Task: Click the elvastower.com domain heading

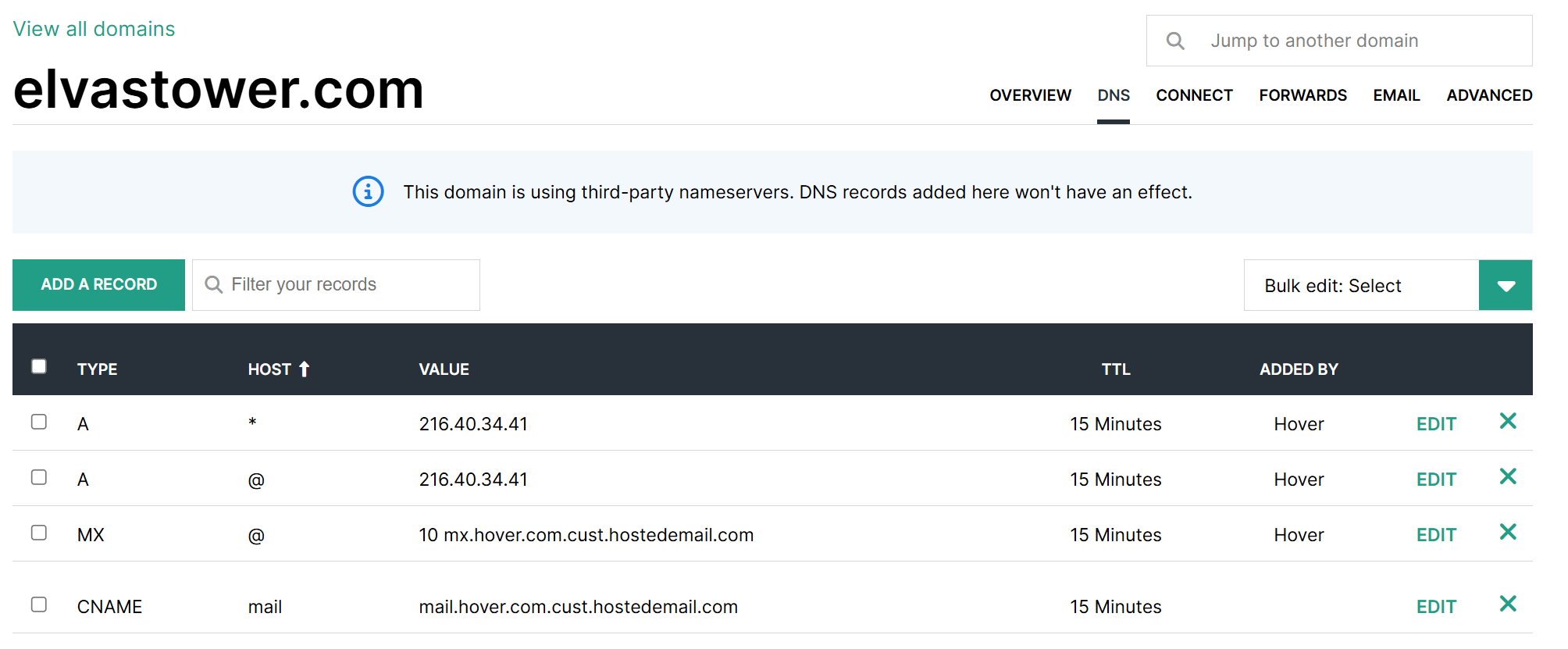Action: [x=219, y=89]
